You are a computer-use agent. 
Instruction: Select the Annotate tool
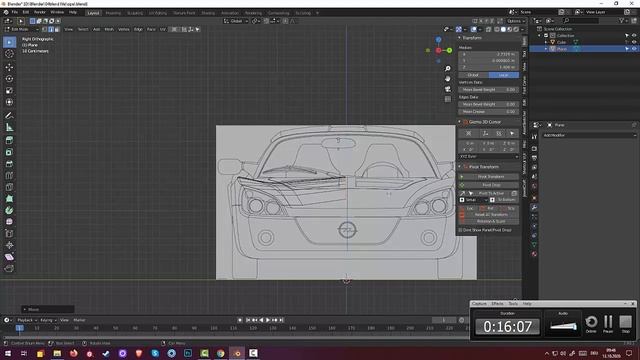click(9, 116)
